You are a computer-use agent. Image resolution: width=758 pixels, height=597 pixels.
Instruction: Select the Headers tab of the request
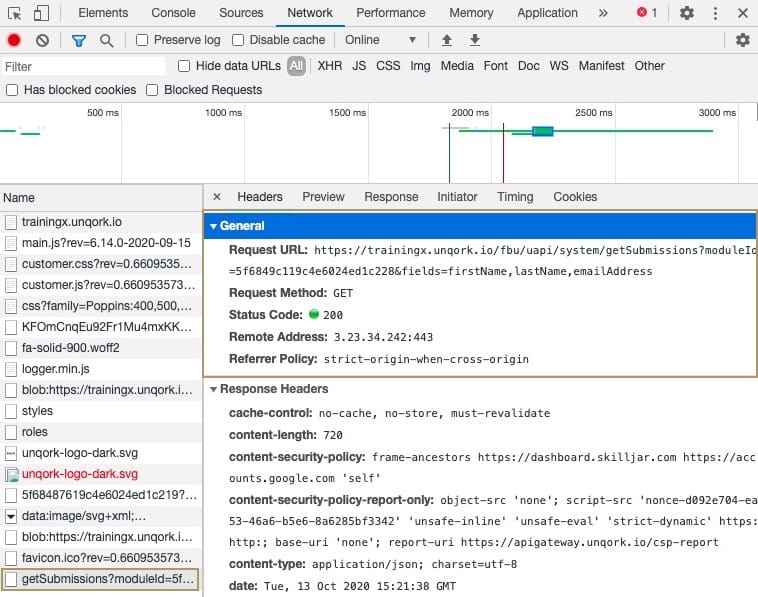coord(260,197)
